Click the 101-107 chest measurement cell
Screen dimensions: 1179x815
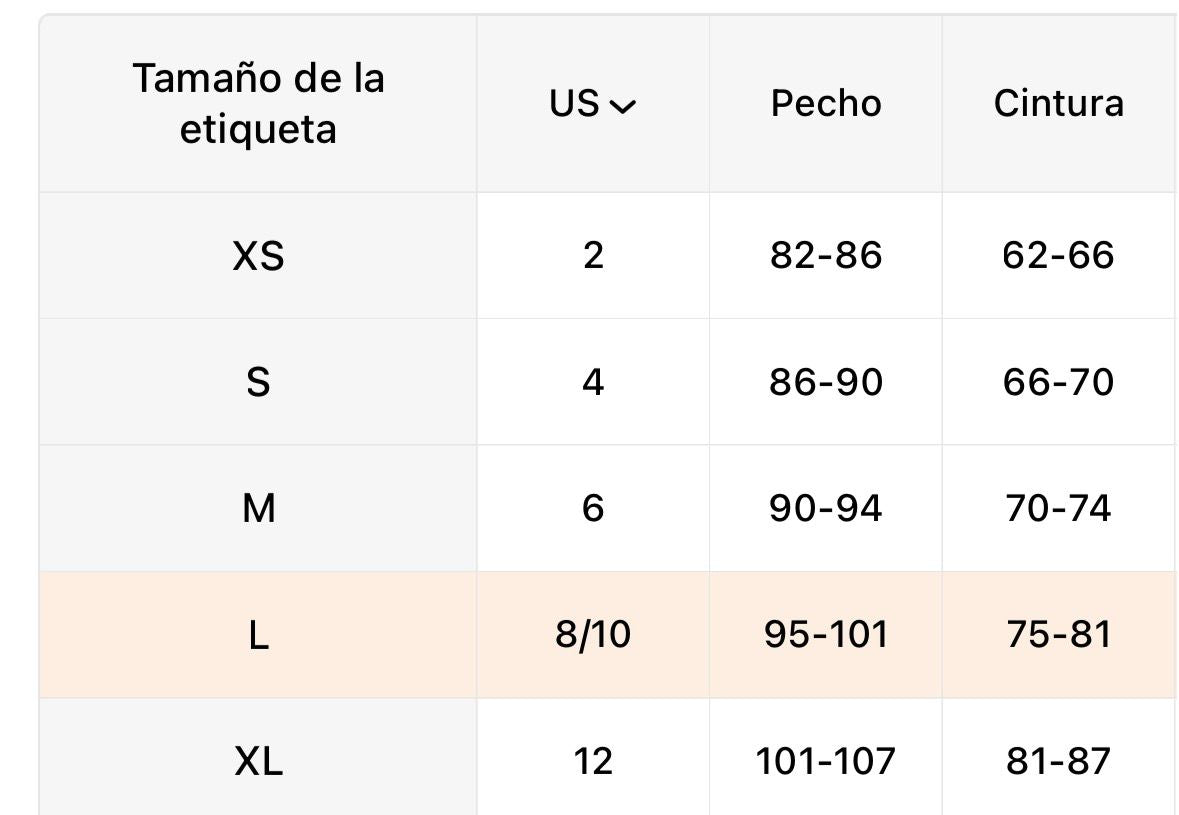coord(826,762)
